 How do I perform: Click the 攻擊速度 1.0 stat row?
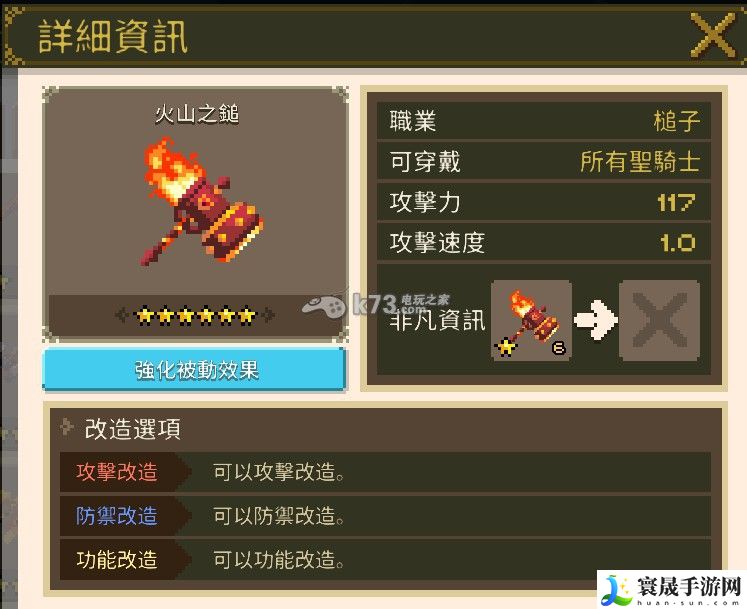pyautogui.click(x=544, y=242)
